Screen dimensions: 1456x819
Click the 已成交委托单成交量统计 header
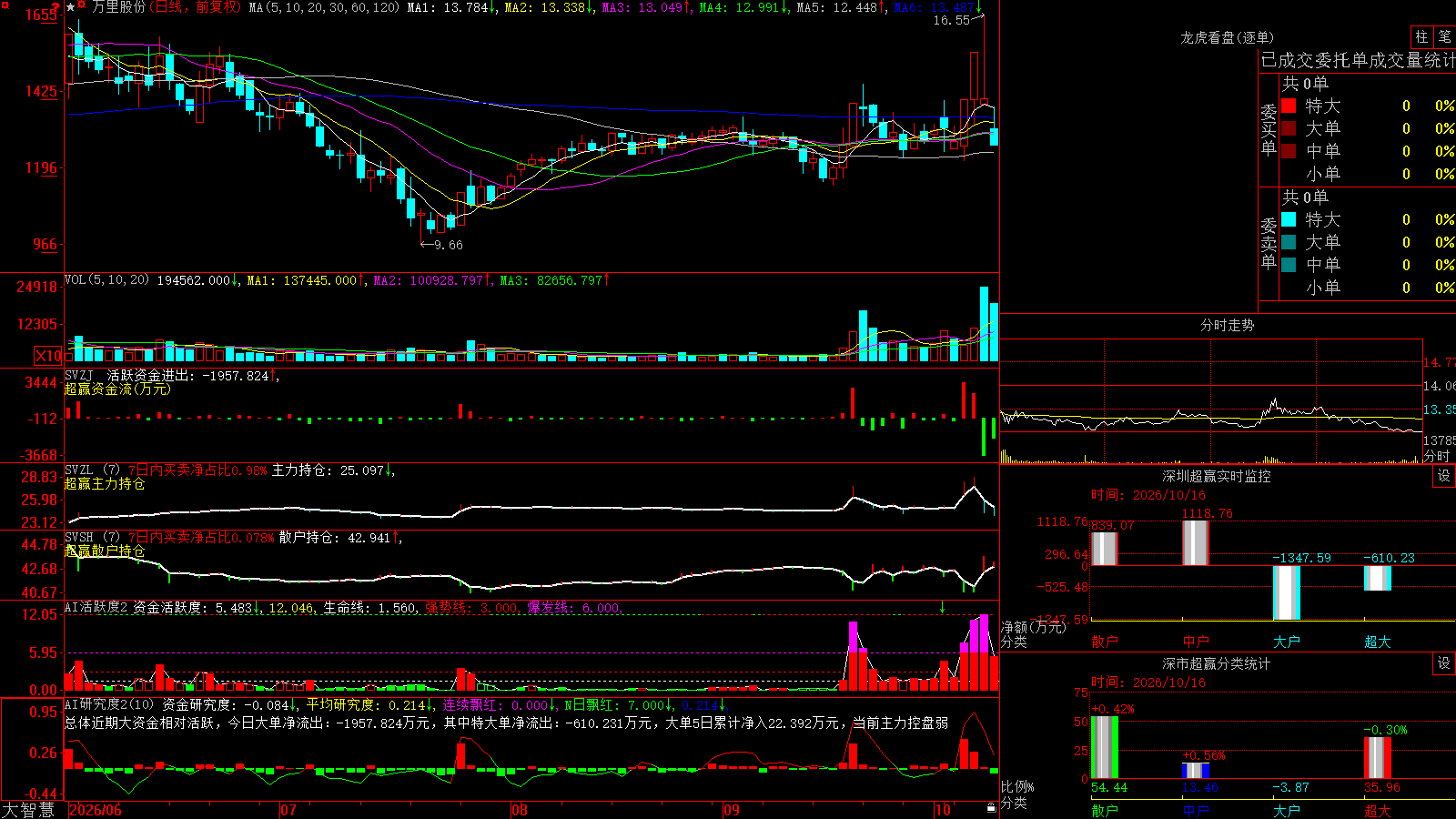(x=1358, y=60)
